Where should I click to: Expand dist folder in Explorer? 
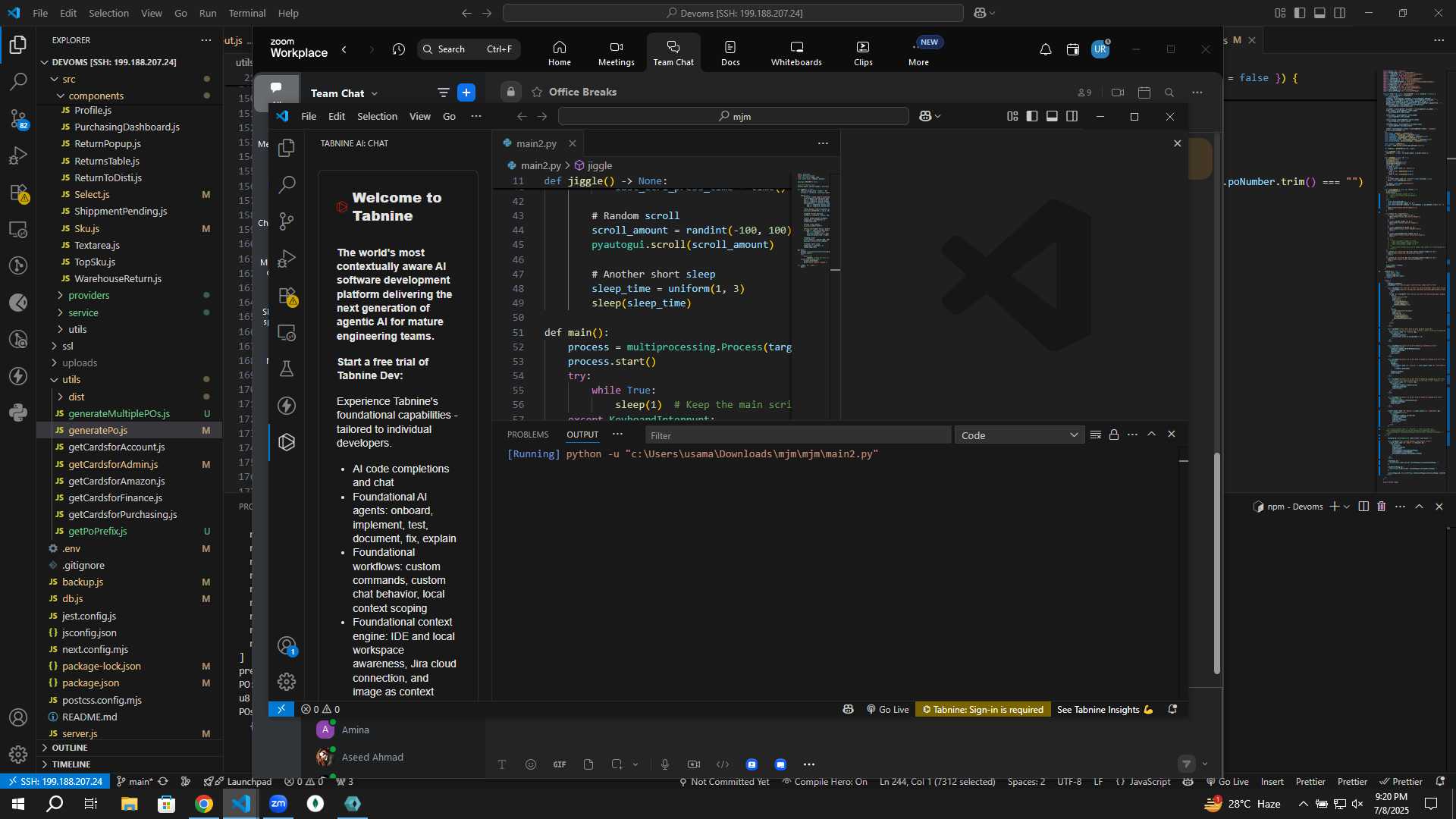pyautogui.click(x=77, y=397)
